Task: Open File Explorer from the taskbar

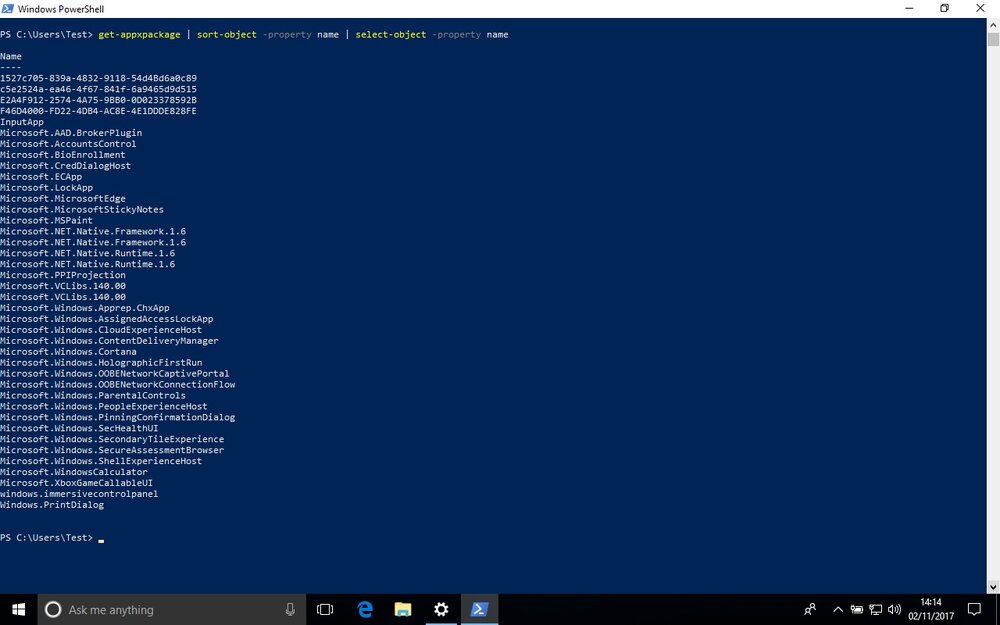Action: (402, 610)
